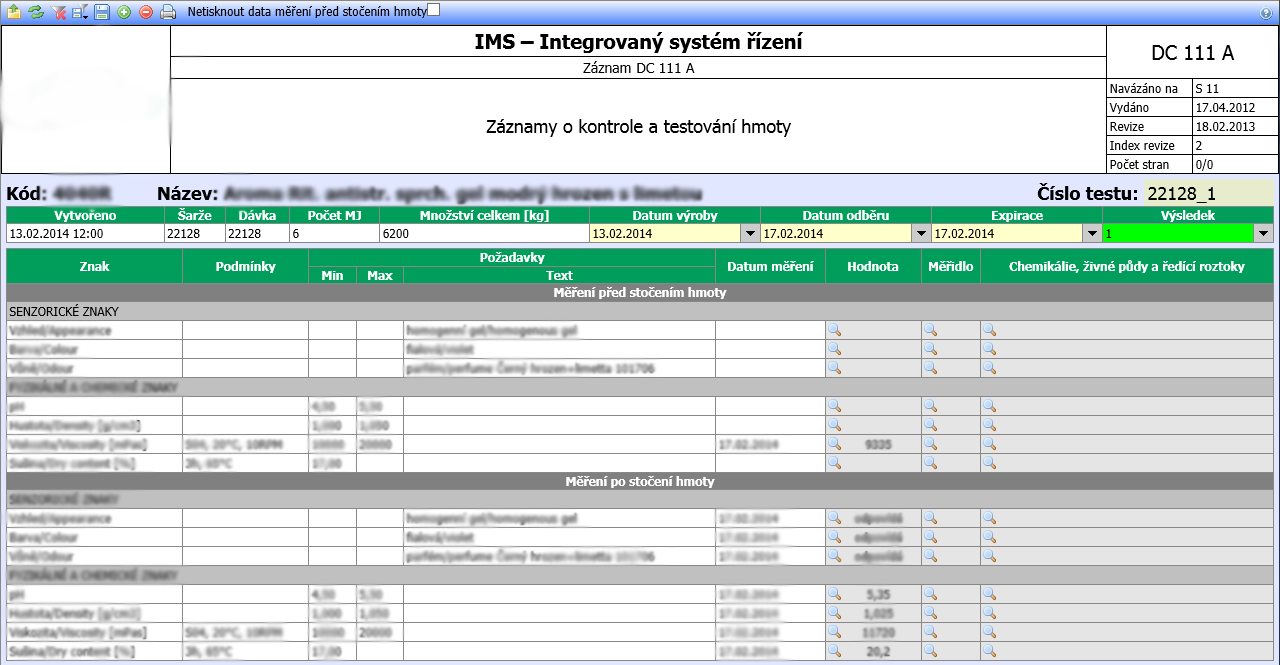This screenshot has height=665, width=1280.
Task: Click the Hodnota magnifier beside the 5,35 pH value
Action: 835,594
